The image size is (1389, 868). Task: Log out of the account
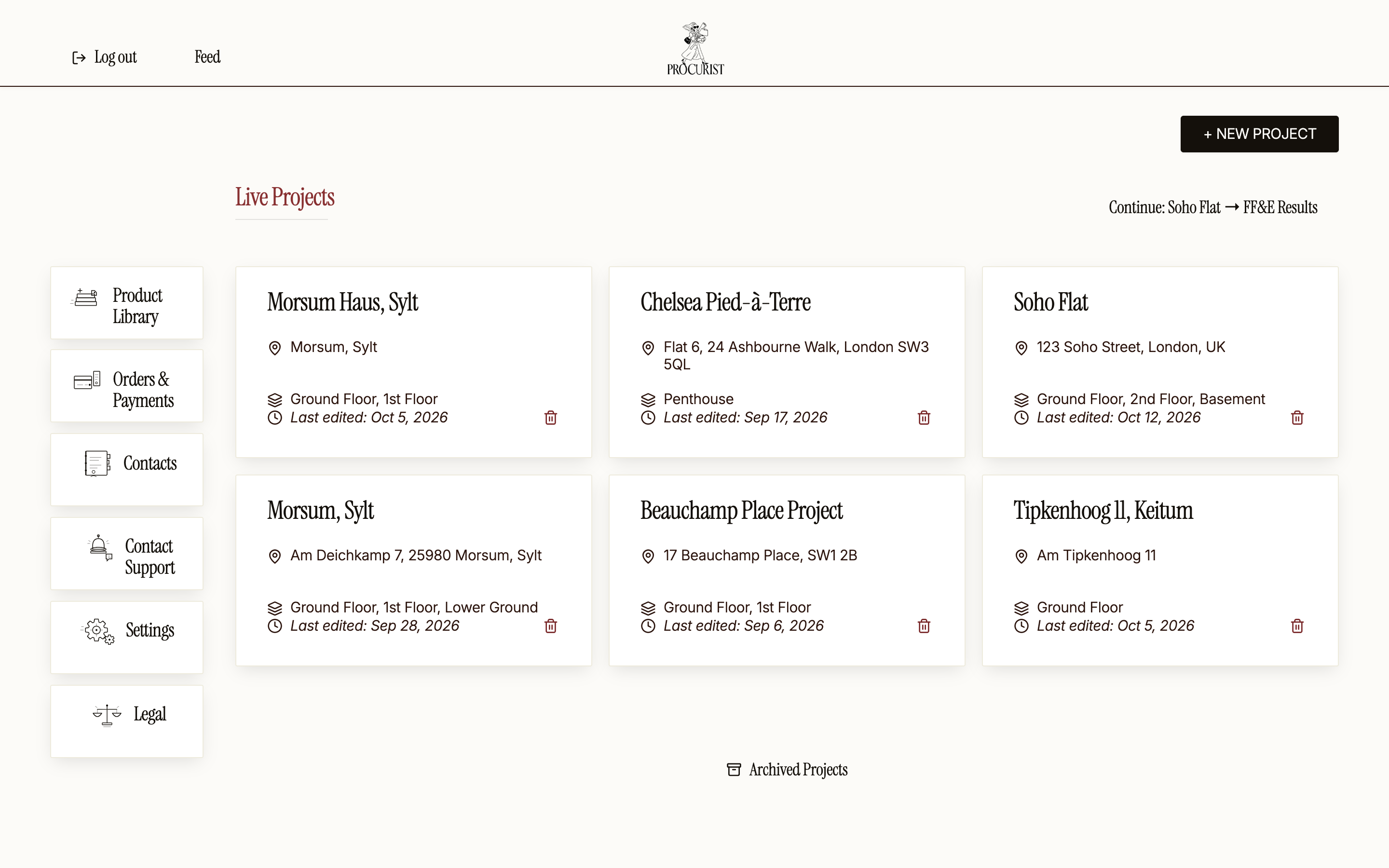tap(105, 57)
